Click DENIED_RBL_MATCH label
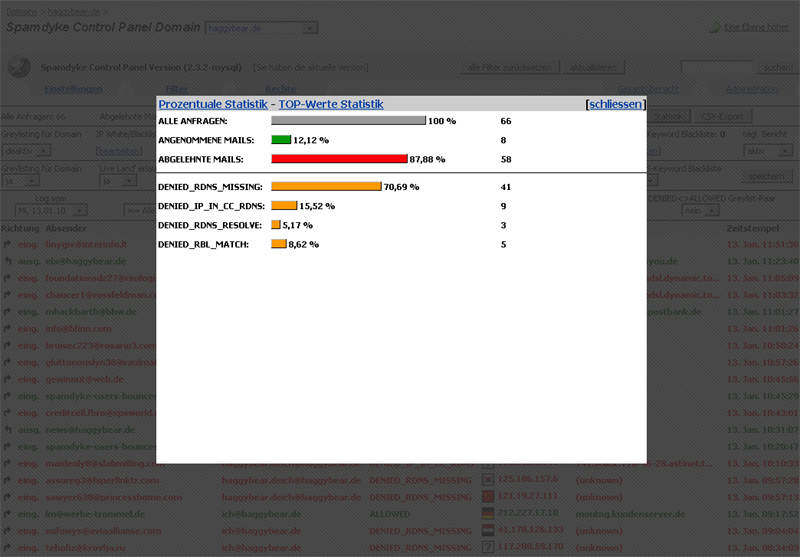Image resolution: width=800 pixels, height=557 pixels. point(204,244)
